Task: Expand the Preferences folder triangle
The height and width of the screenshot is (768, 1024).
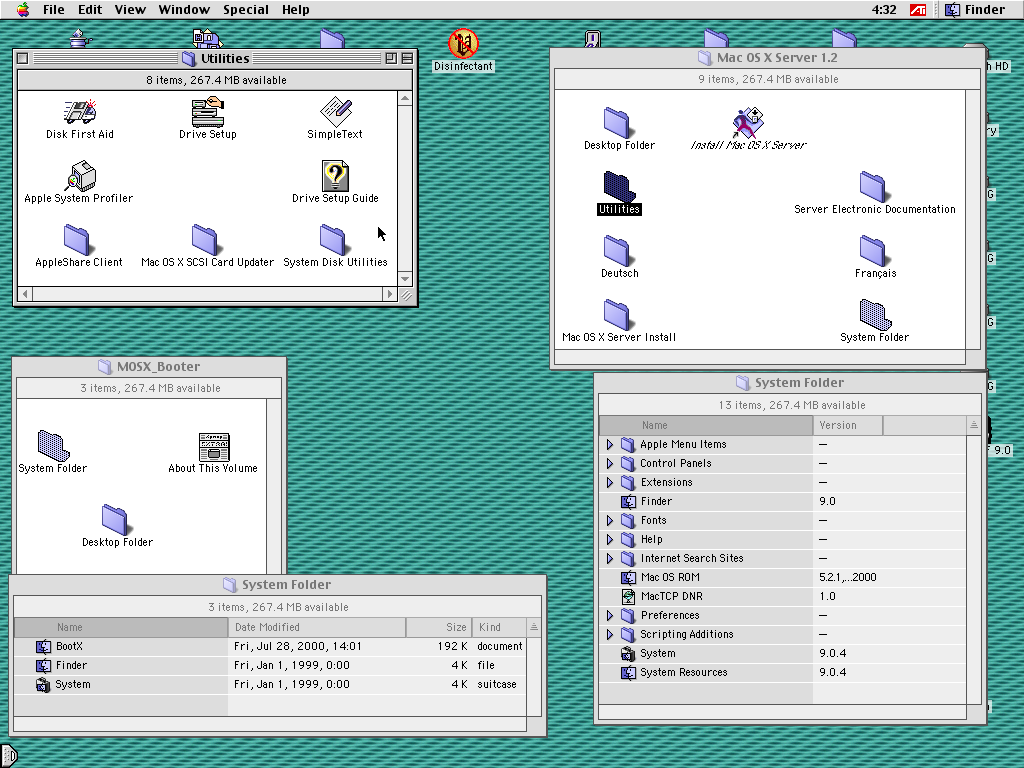Action: pos(610,615)
